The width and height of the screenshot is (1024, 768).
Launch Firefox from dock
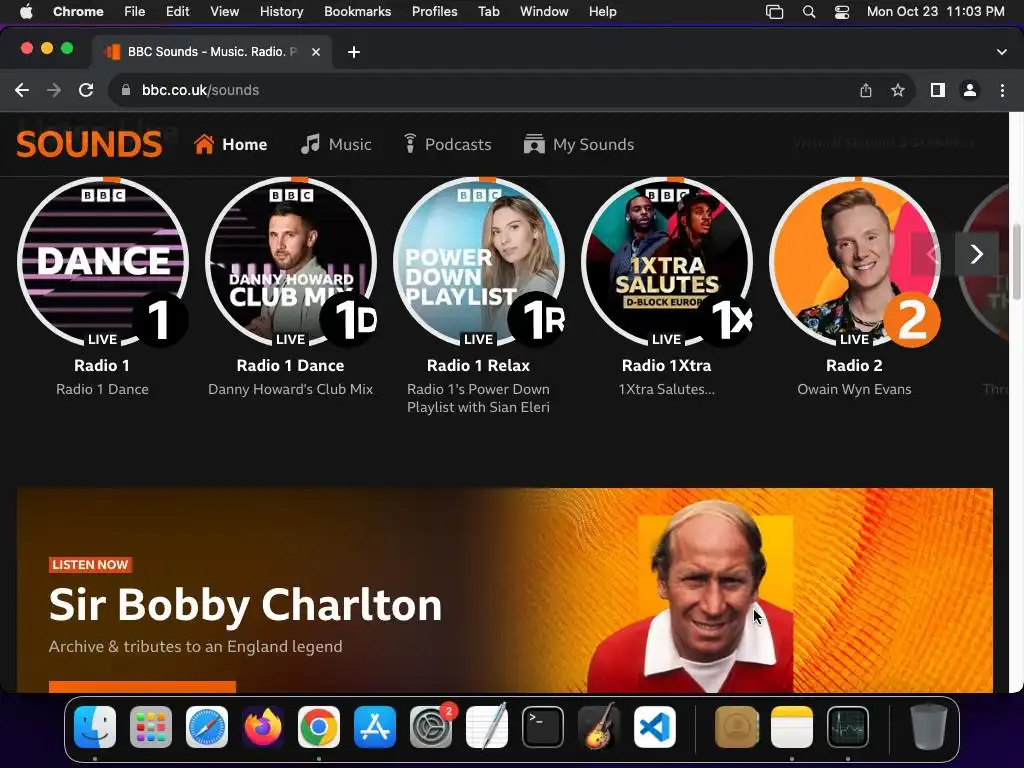(x=263, y=727)
